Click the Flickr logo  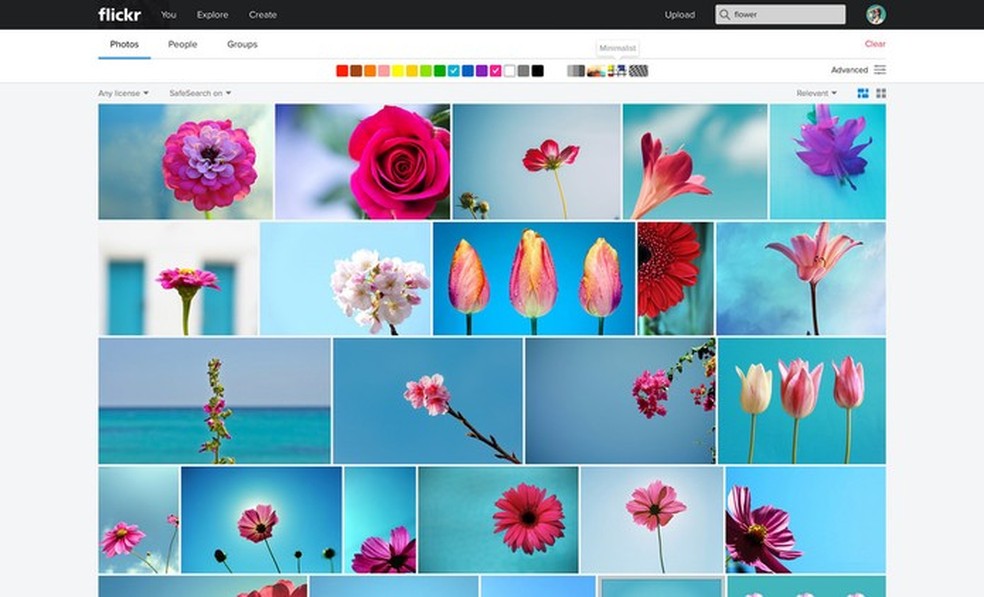coord(119,14)
